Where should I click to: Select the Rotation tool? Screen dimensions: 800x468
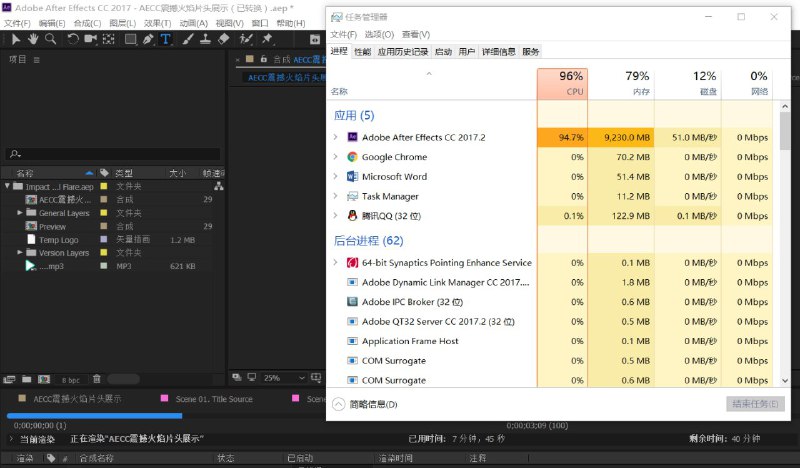pyautogui.click(x=73, y=39)
